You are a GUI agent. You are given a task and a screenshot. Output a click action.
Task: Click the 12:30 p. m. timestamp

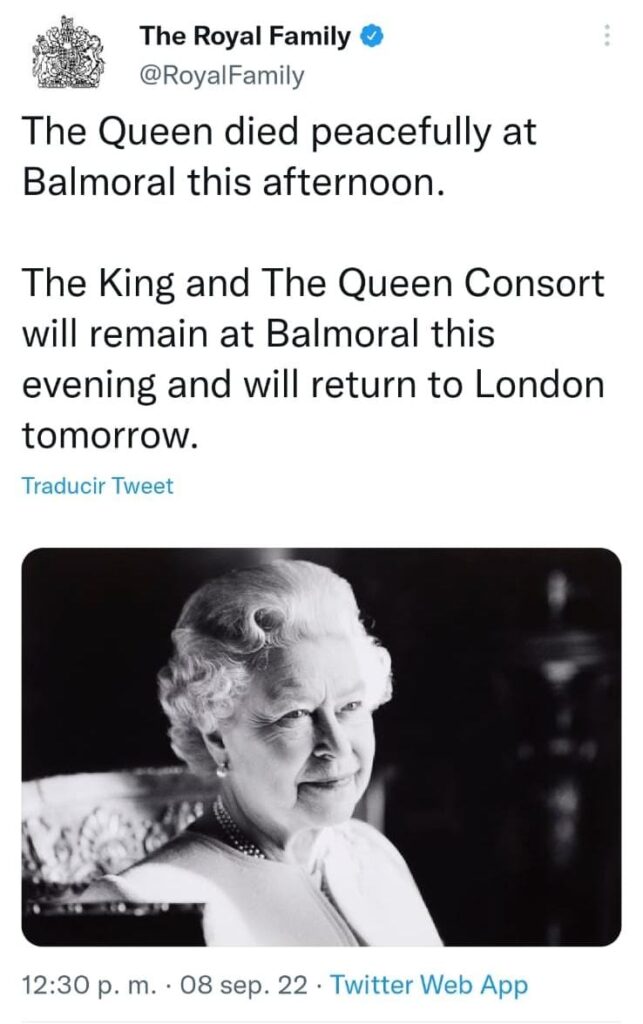[89, 985]
